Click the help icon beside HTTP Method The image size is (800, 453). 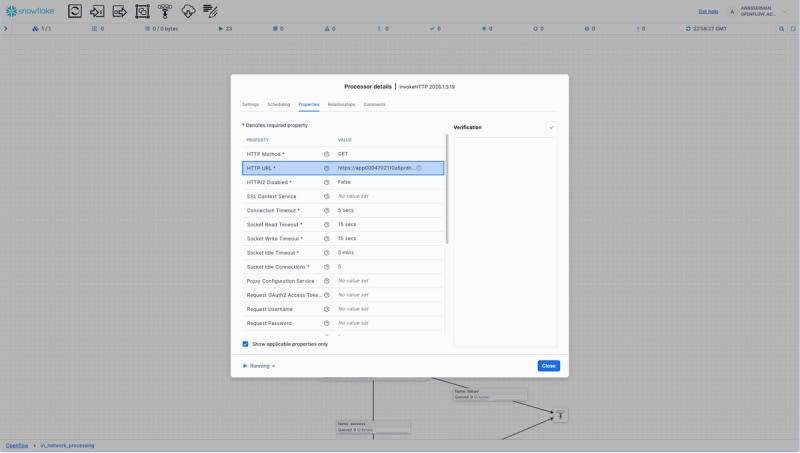pyautogui.click(x=327, y=154)
